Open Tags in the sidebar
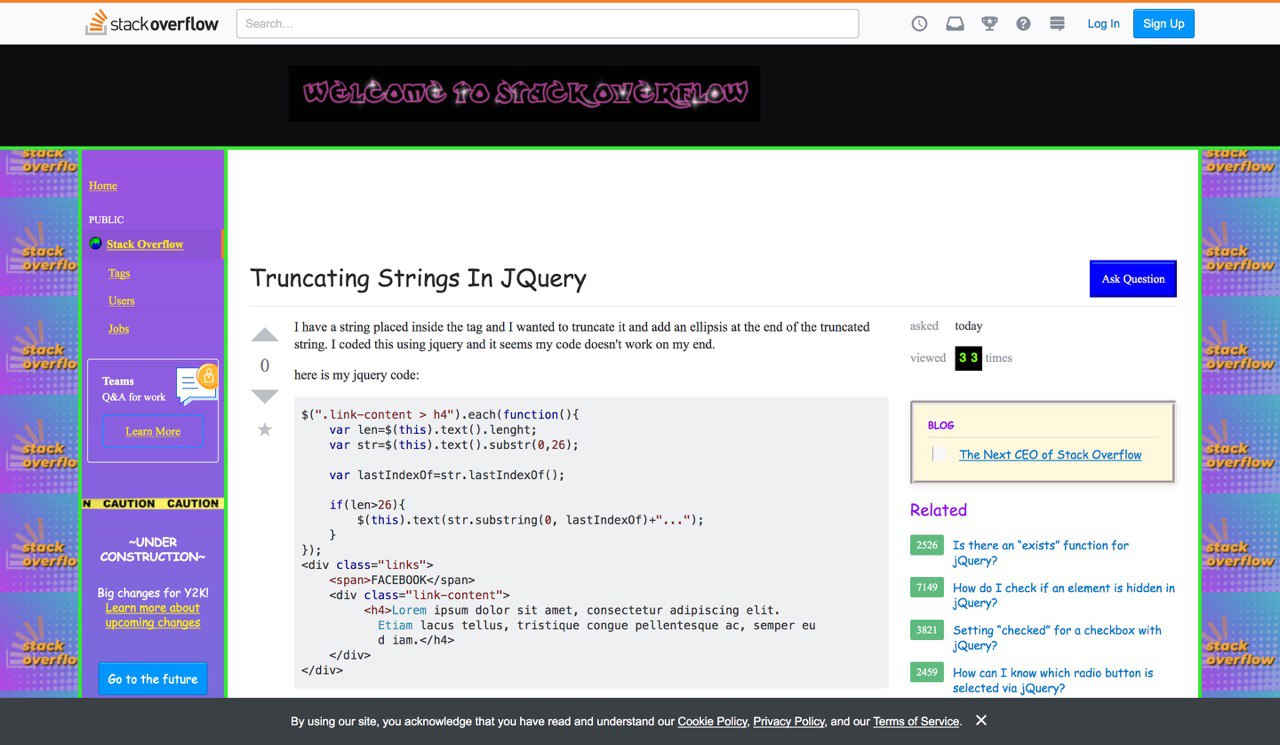This screenshot has height=745, width=1280. (119, 273)
